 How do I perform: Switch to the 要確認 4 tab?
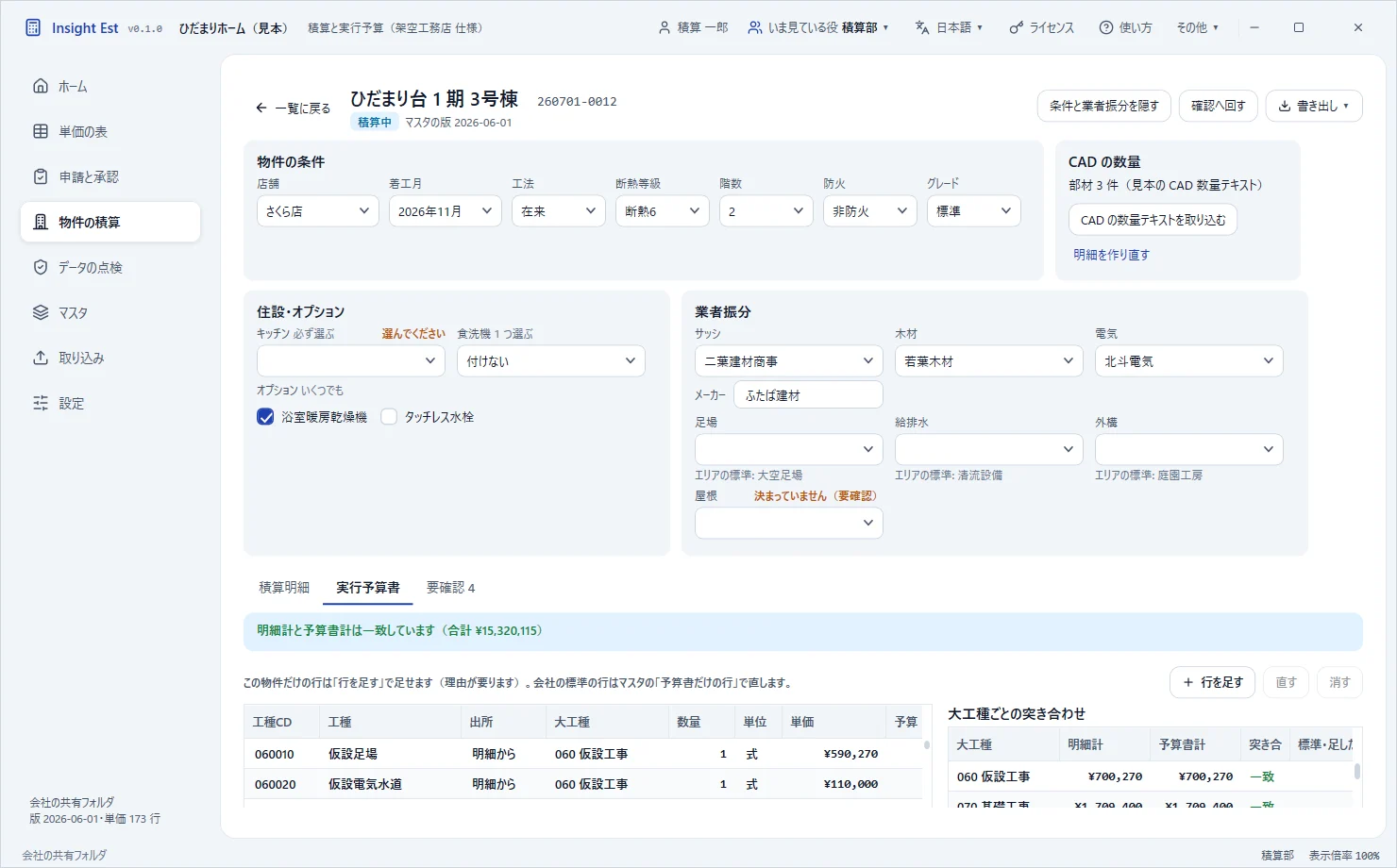(450, 587)
